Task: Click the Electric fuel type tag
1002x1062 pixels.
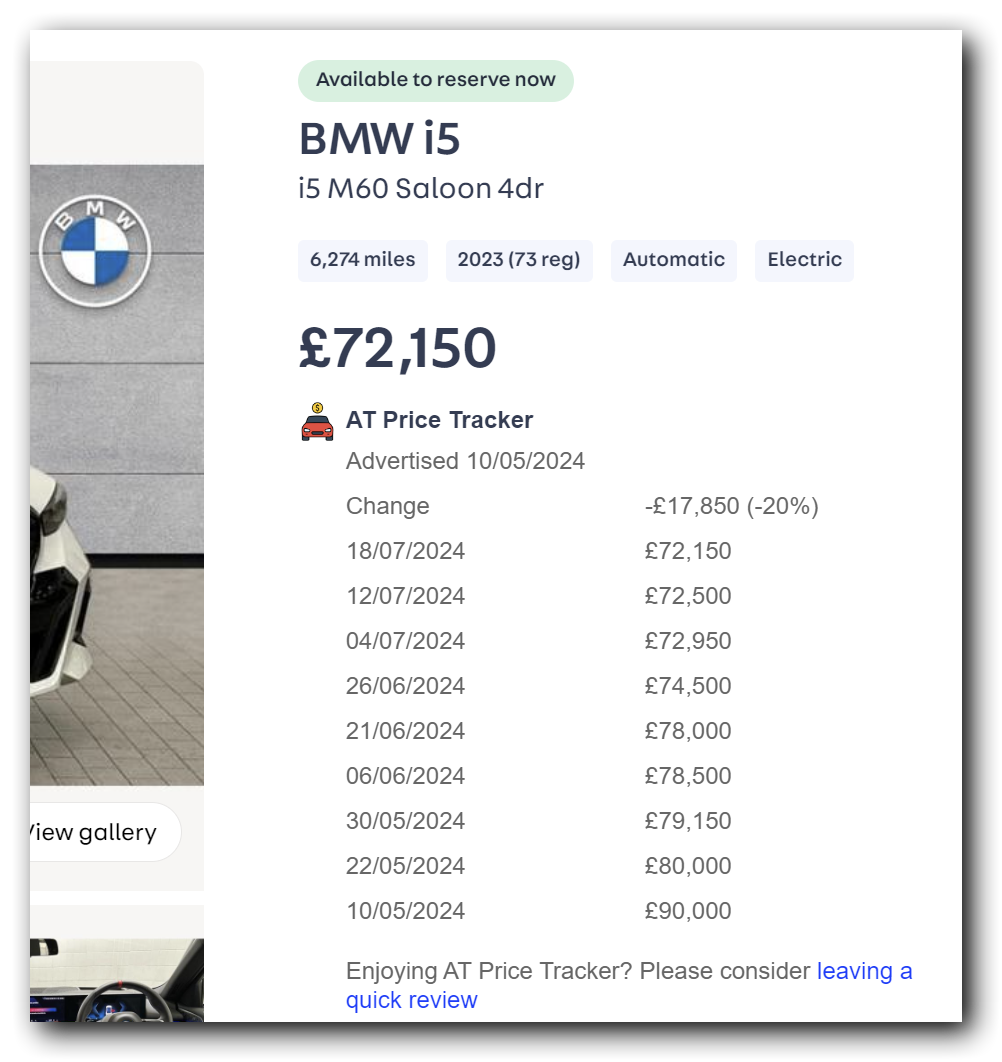Action: click(804, 260)
